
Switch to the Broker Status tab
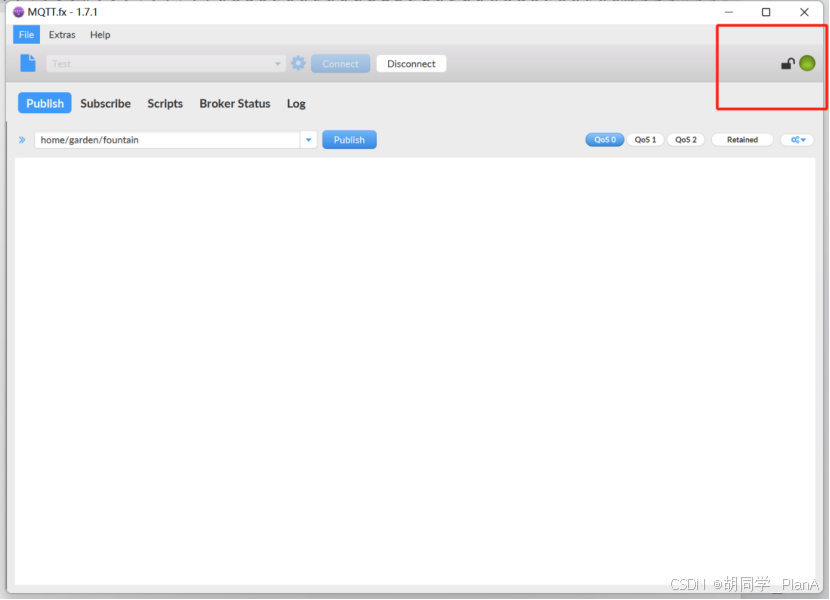tap(235, 103)
